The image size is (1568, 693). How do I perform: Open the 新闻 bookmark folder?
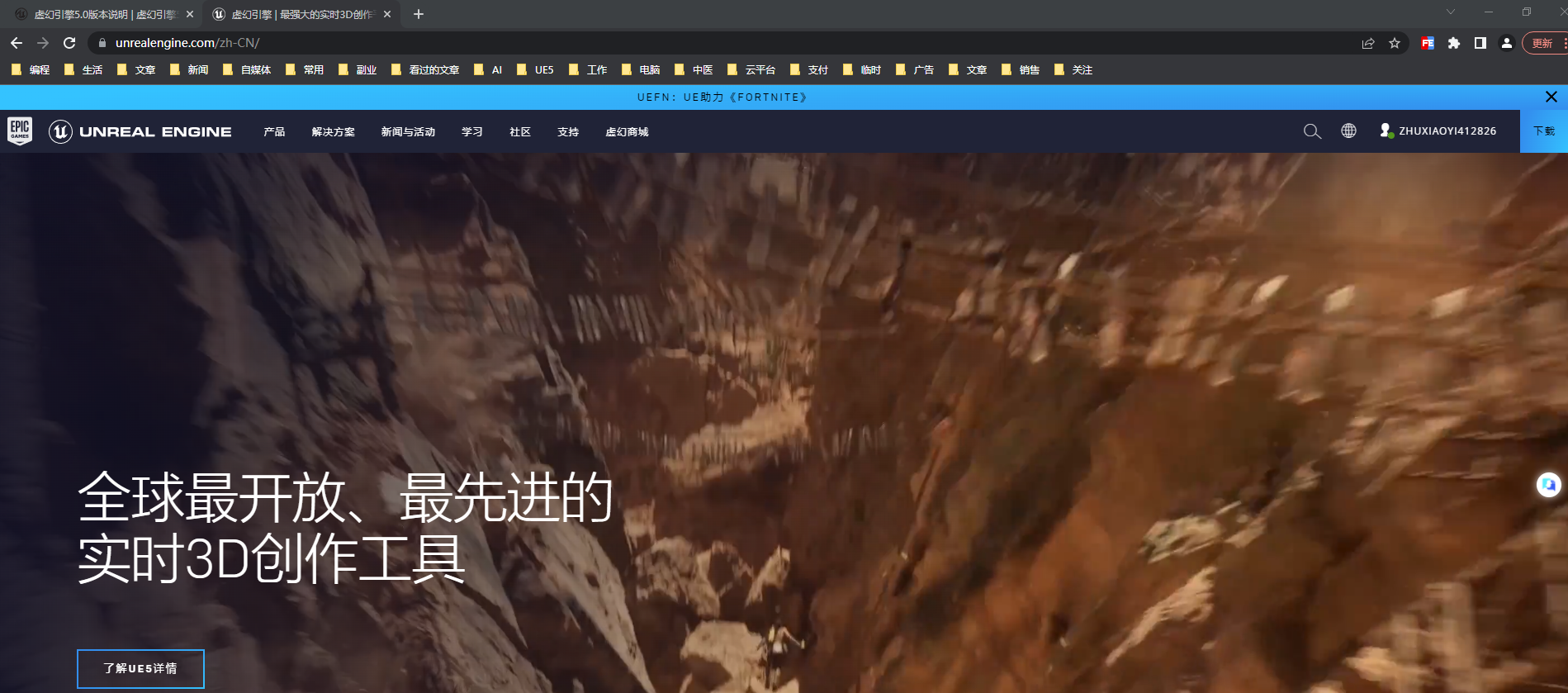coord(189,69)
